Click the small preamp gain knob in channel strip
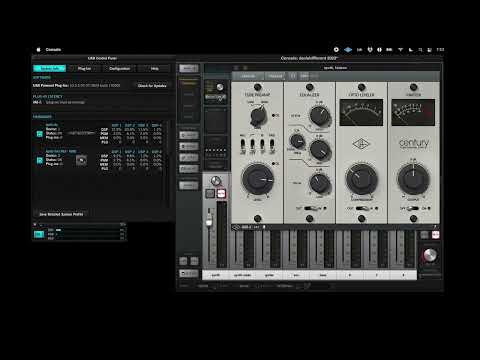 coord(220,87)
